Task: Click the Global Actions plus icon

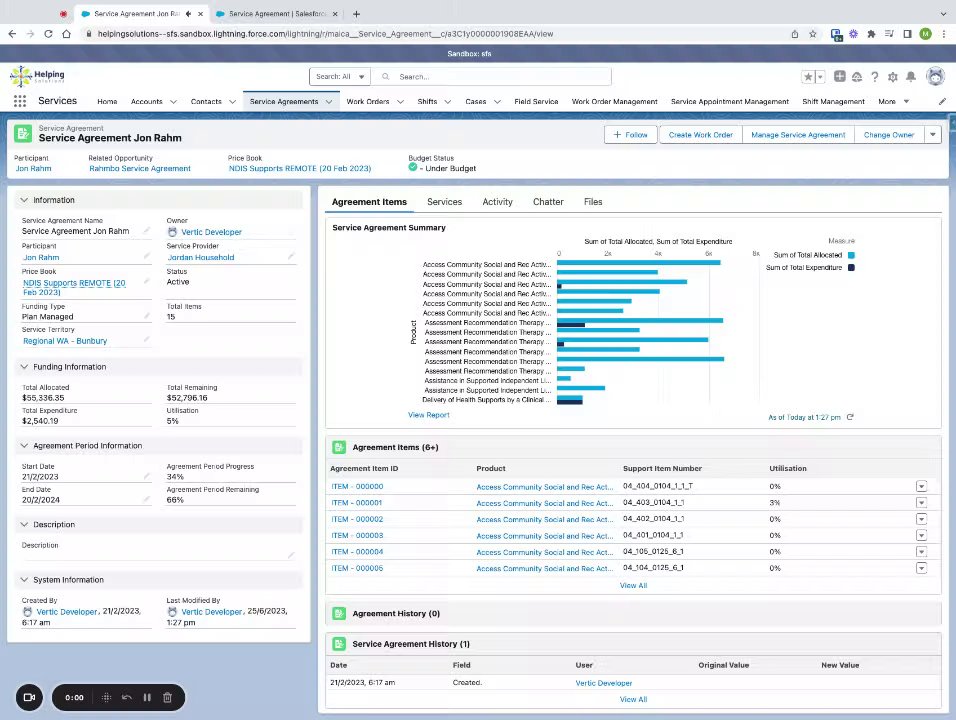Action: coord(840,76)
